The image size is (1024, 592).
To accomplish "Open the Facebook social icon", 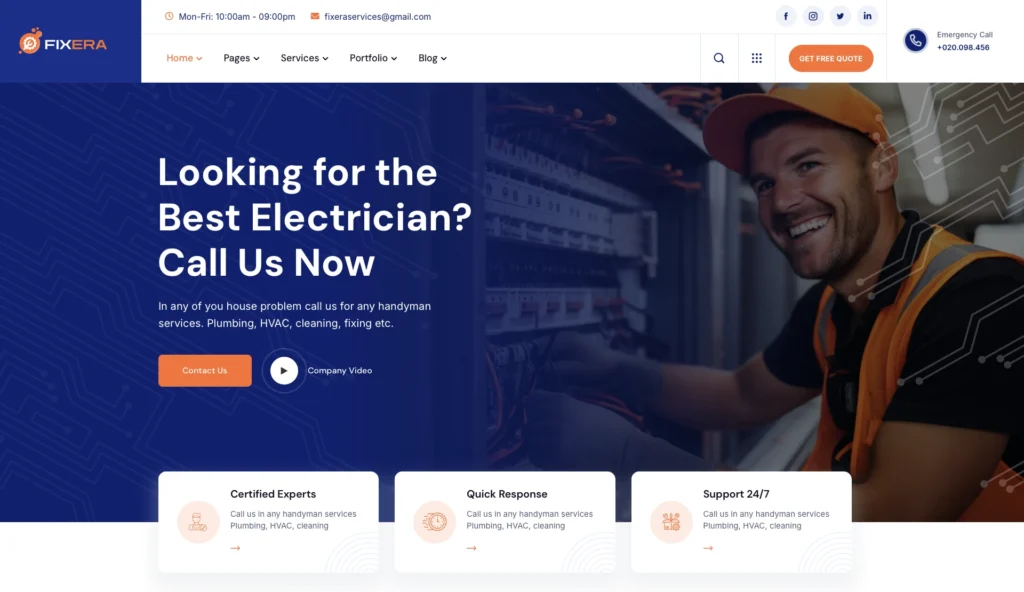I will click(x=786, y=16).
